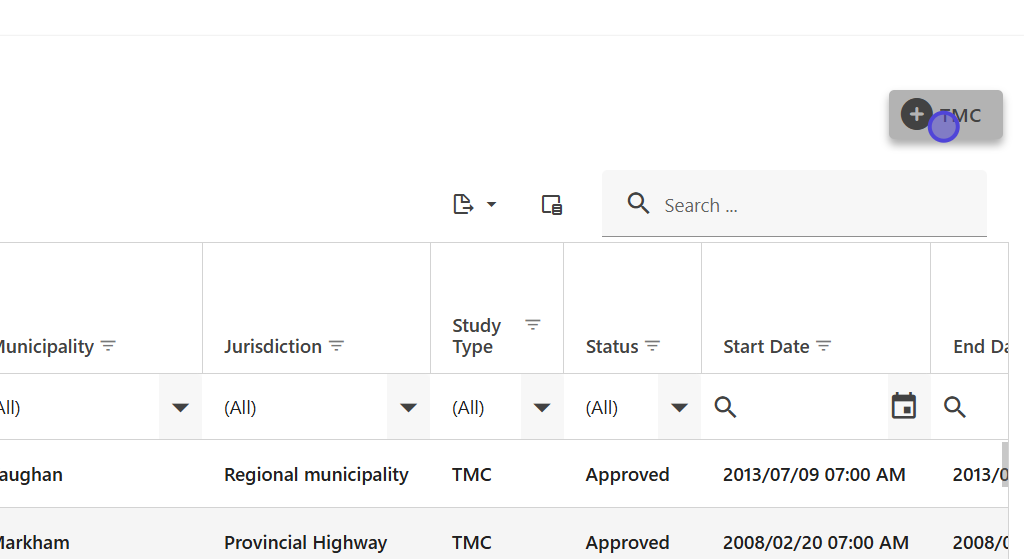The height and width of the screenshot is (559, 1024).
Task: Expand the Status filter dropdown arrow
Action: [x=679, y=407]
